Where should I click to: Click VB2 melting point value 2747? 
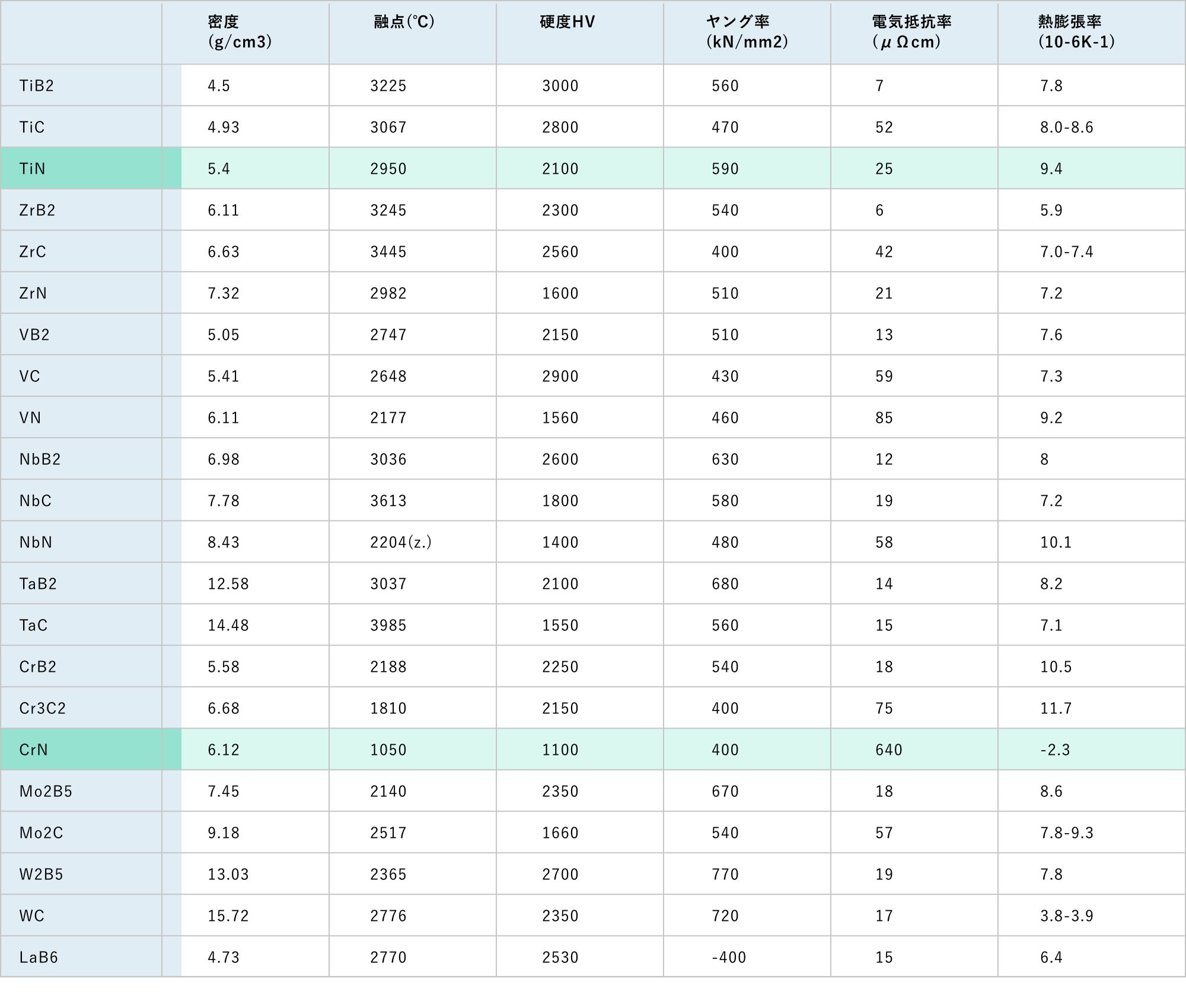click(x=388, y=335)
